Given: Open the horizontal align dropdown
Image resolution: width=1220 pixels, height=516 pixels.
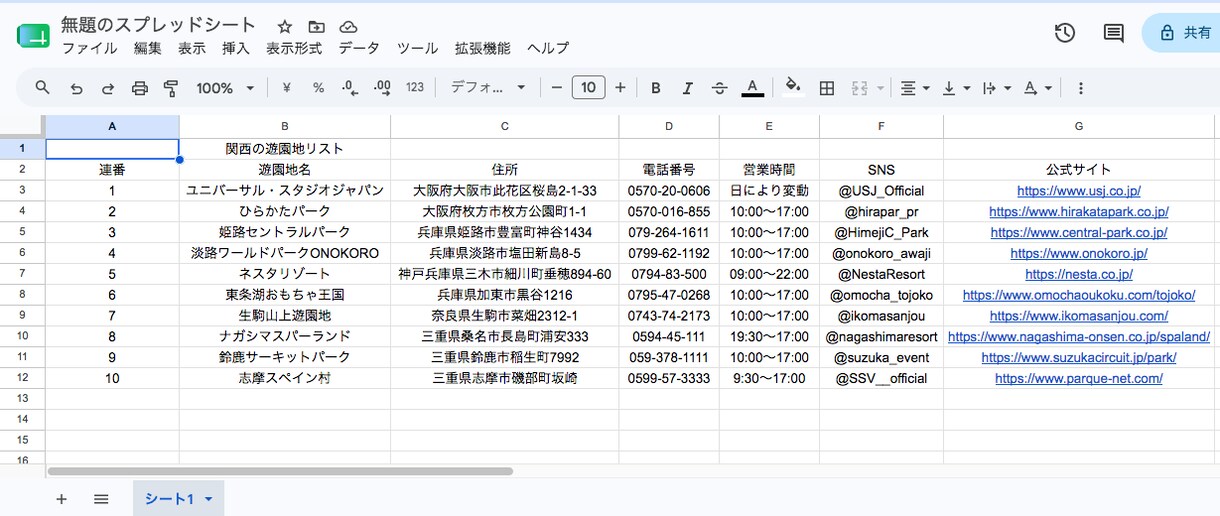Looking at the screenshot, I should coord(915,88).
